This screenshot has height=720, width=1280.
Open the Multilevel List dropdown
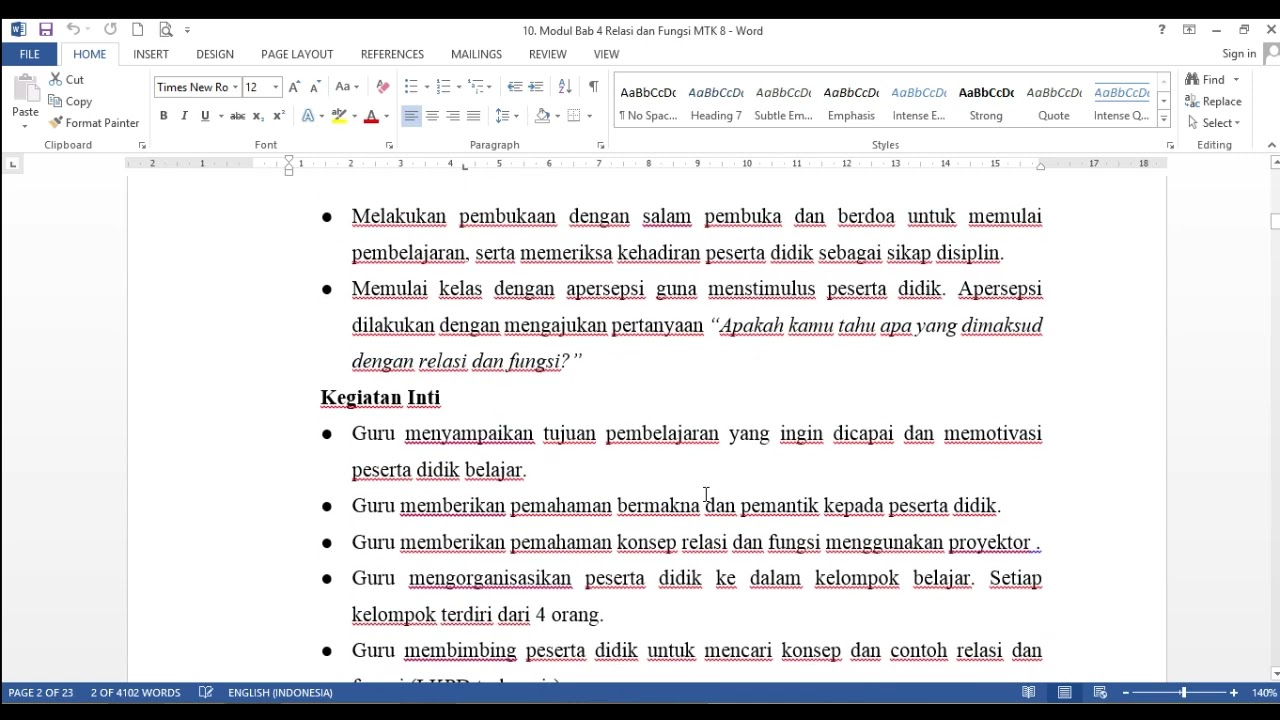pos(480,87)
